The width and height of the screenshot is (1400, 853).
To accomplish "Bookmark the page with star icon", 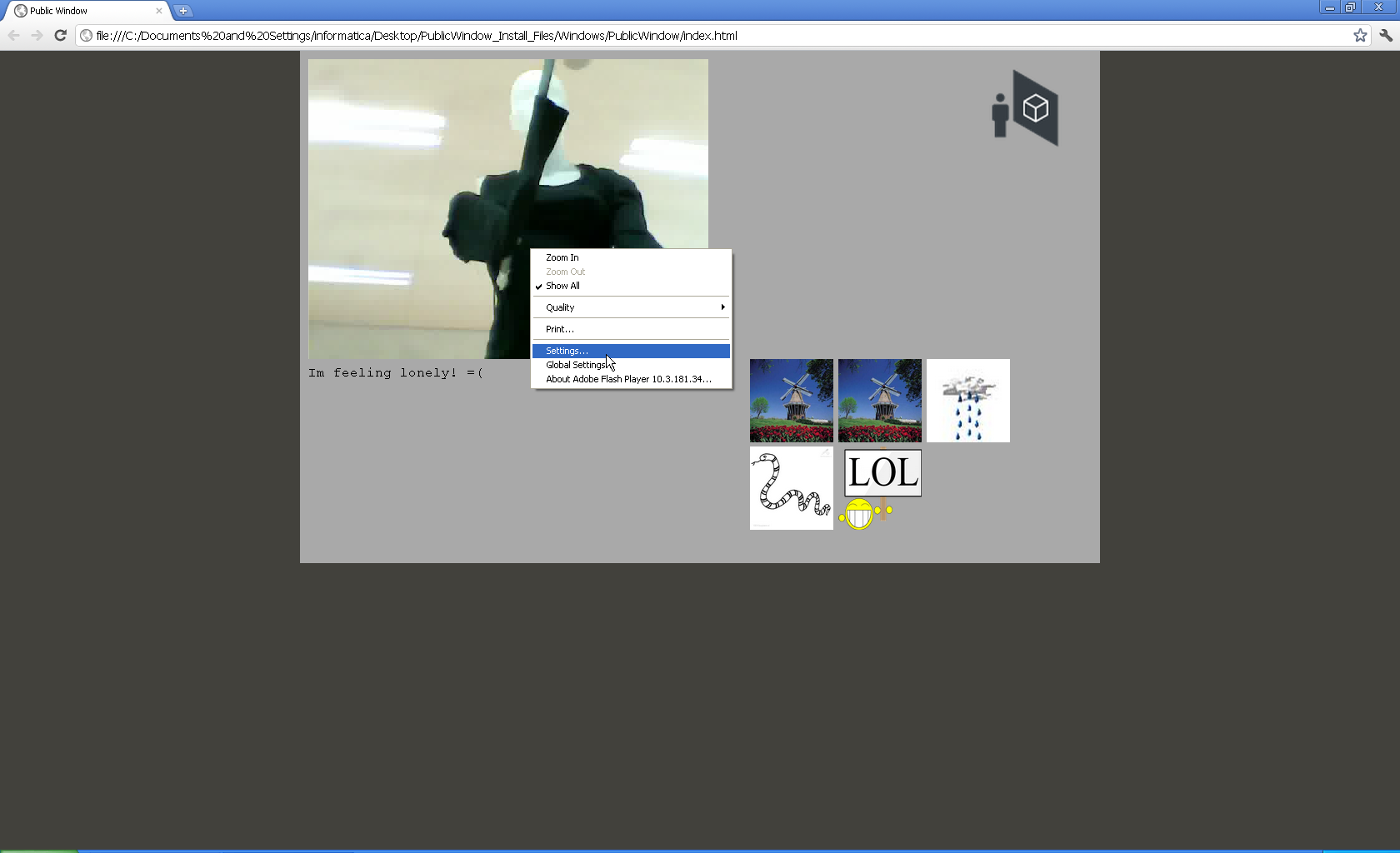I will click(1360, 35).
